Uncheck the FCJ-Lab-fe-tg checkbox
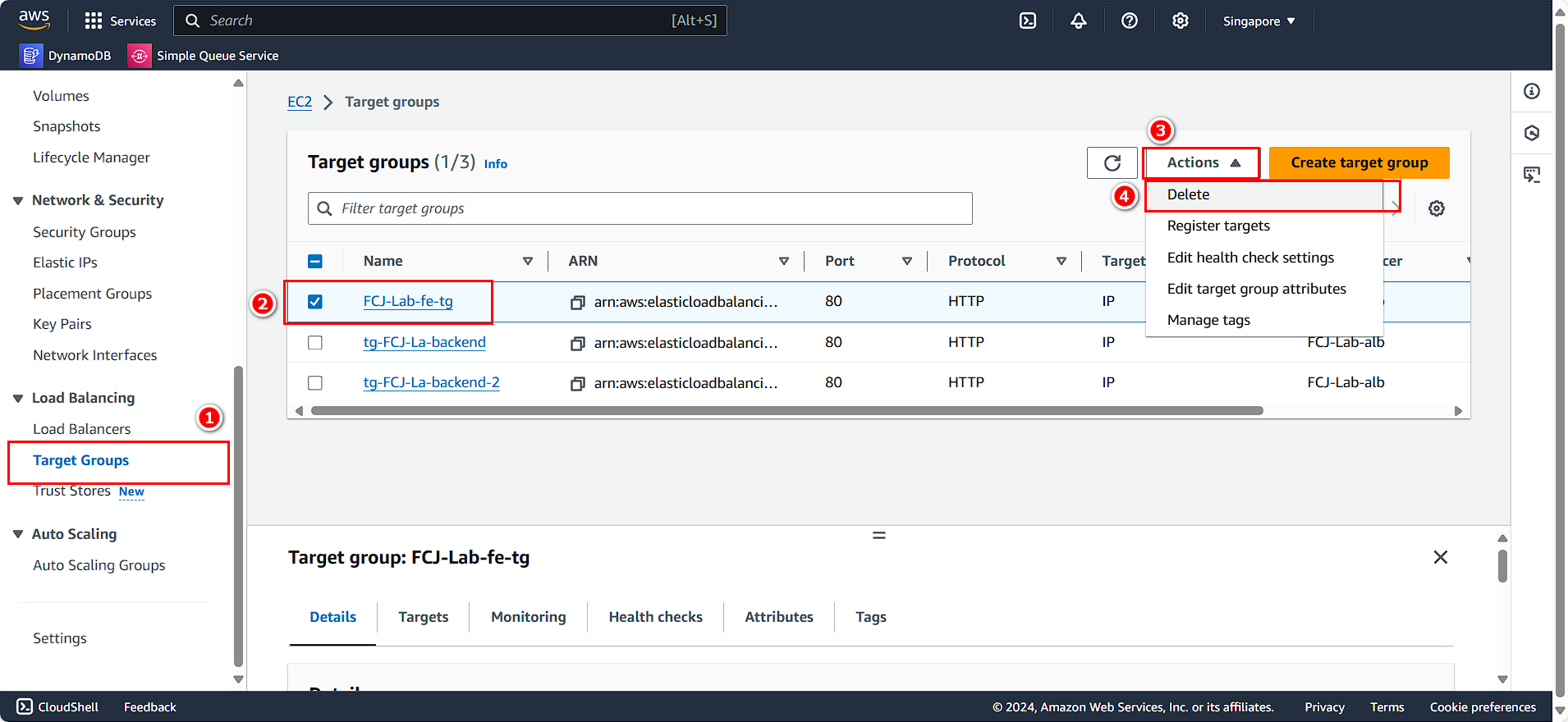This screenshot has height=722, width=1568. coord(315,302)
